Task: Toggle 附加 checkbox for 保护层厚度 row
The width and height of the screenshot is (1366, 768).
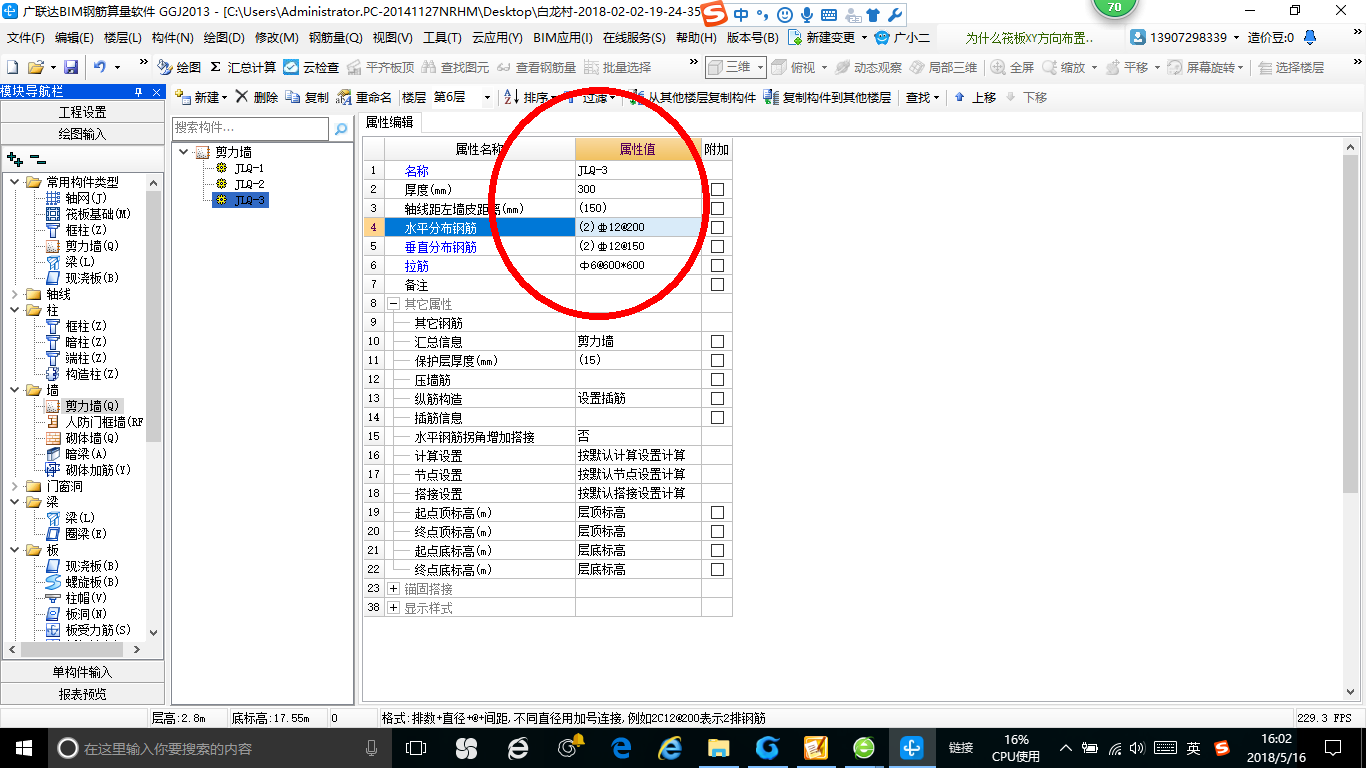Action: tap(717, 360)
